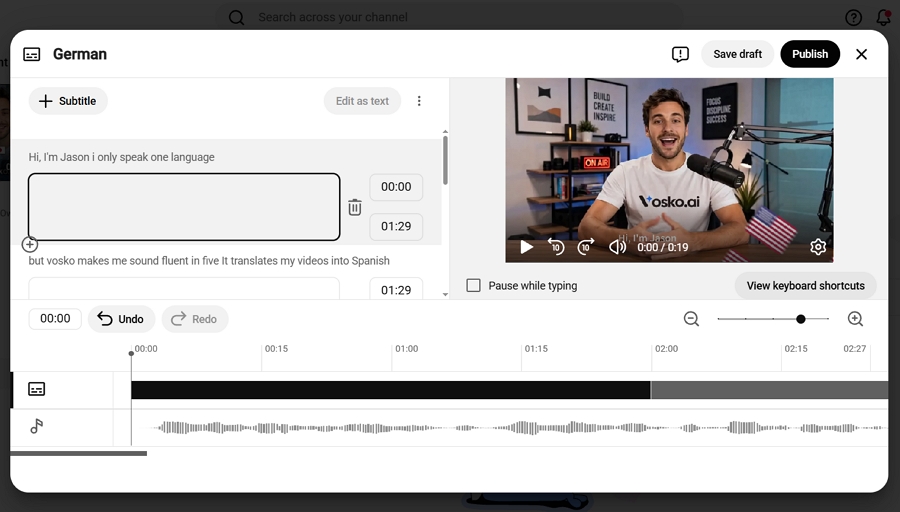
Task: Click the 00:15 timeline marker
Action: tap(276, 349)
